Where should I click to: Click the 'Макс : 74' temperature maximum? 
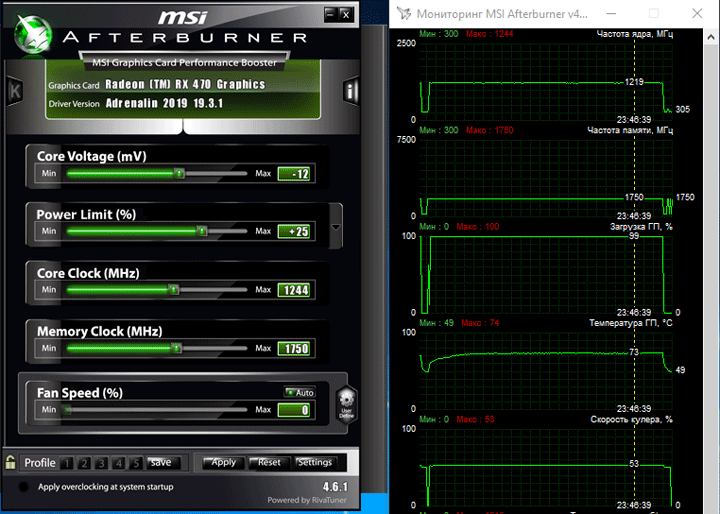pos(480,323)
